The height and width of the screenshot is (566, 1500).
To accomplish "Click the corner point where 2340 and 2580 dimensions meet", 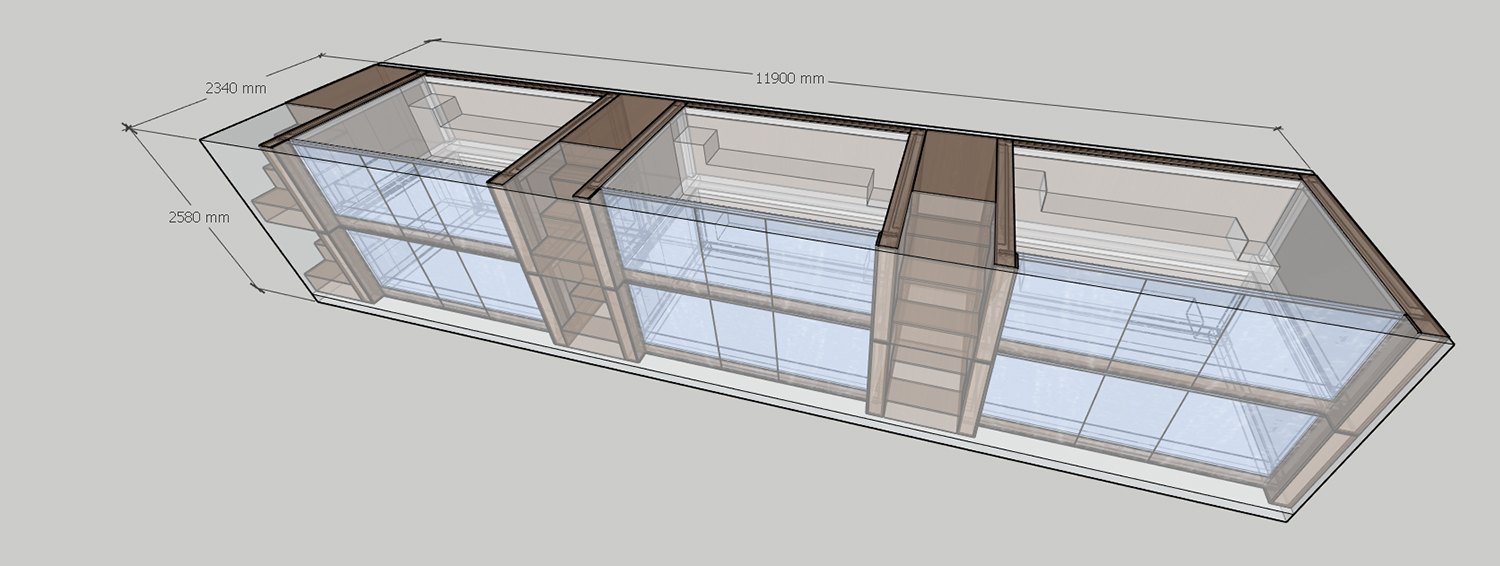I will click(x=127, y=127).
